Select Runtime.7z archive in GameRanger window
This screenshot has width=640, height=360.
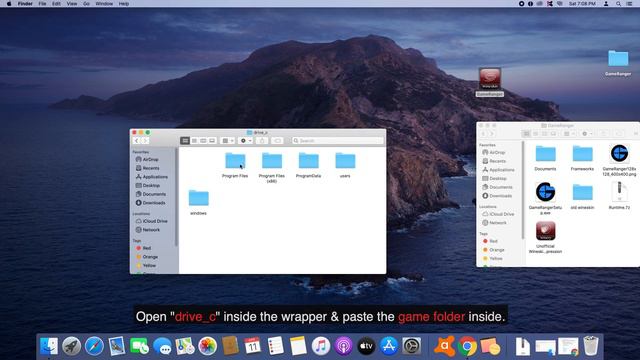pyautogui.click(x=619, y=192)
